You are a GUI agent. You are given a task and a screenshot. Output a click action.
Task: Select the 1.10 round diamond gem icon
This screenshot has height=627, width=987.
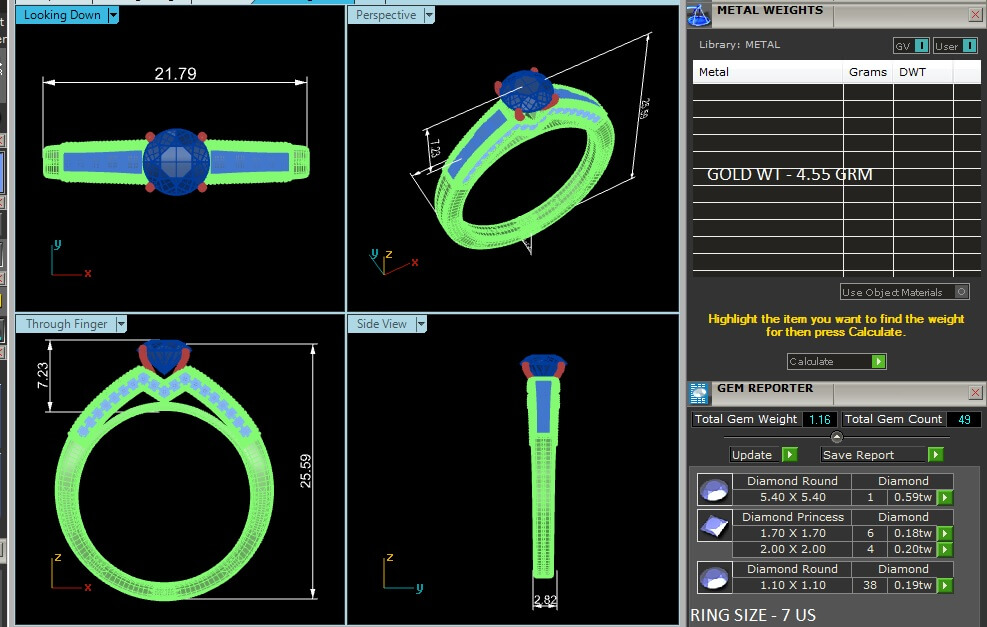point(712,578)
